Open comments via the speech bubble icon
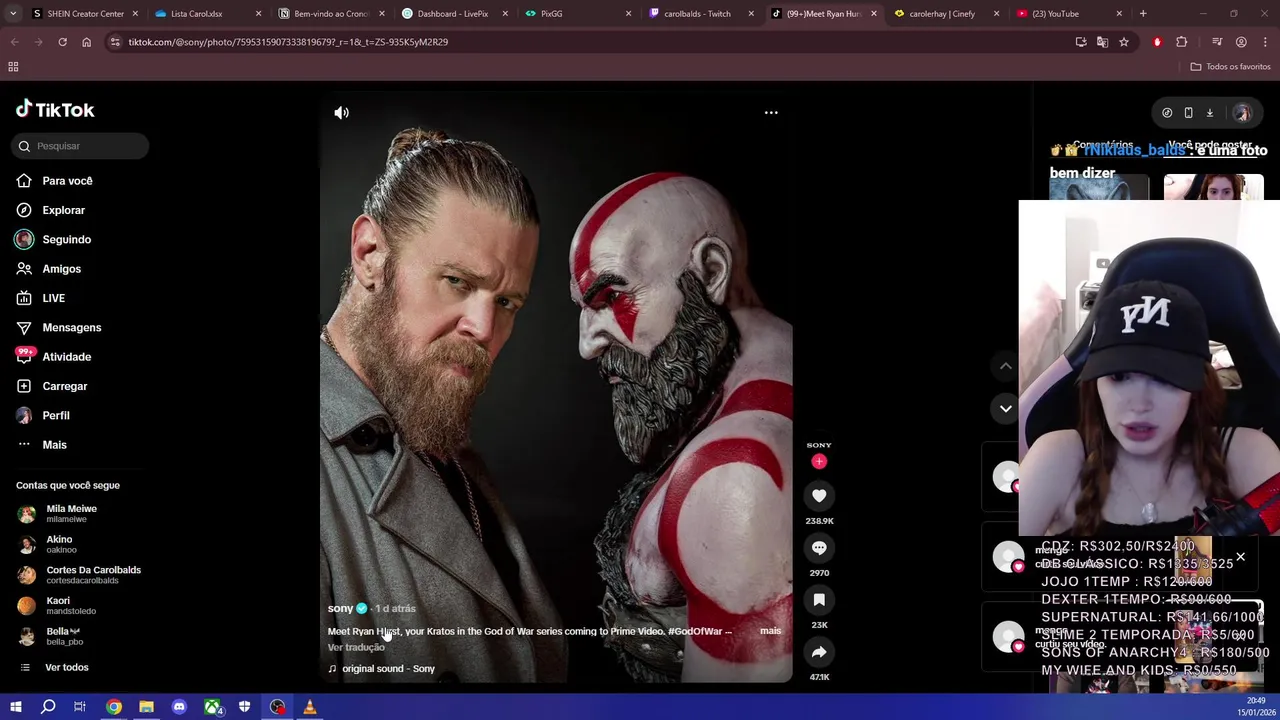The image size is (1280, 720). (x=819, y=548)
